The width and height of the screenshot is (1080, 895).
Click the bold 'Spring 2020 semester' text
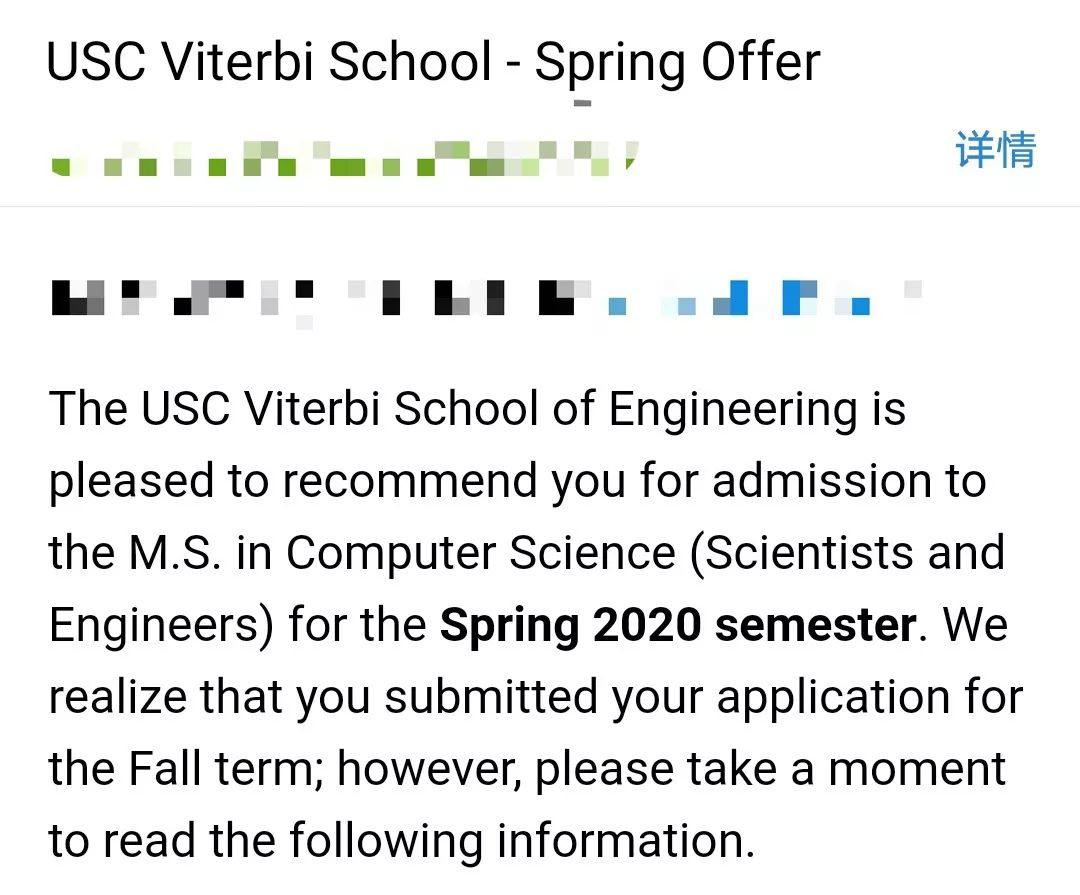click(678, 625)
